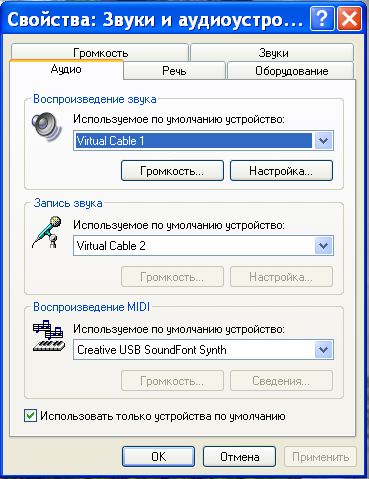The height and width of the screenshot is (479, 369).
Task: Click the speaker icon in Воспроизведение звука
Action: click(x=47, y=127)
